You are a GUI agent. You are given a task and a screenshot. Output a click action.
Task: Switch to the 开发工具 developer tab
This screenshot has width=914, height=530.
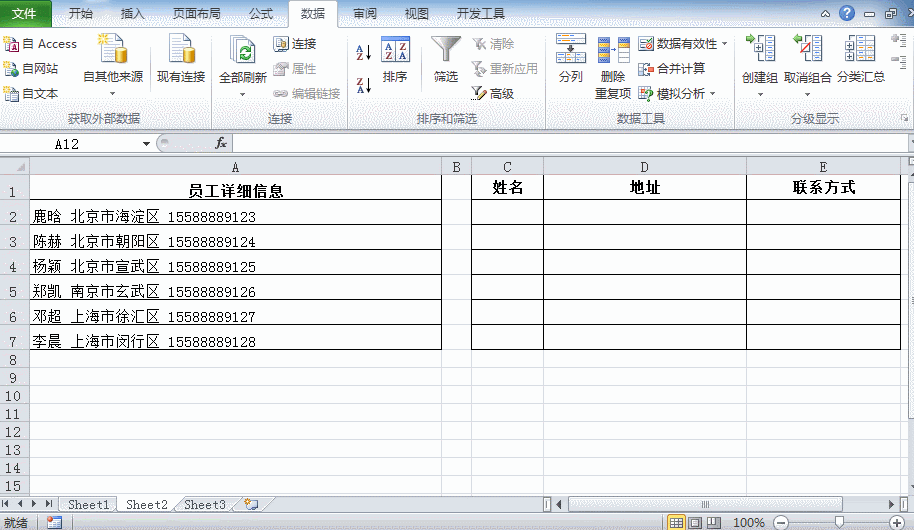coord(481,13)
